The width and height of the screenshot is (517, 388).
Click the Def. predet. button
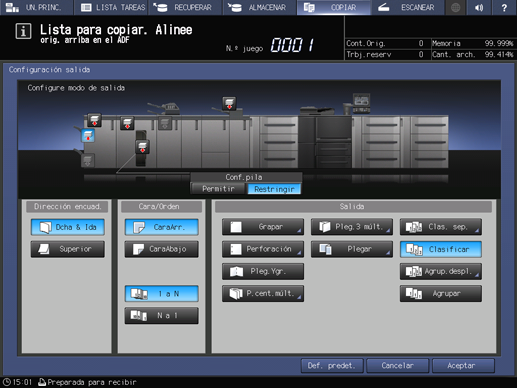coord(332,366)
